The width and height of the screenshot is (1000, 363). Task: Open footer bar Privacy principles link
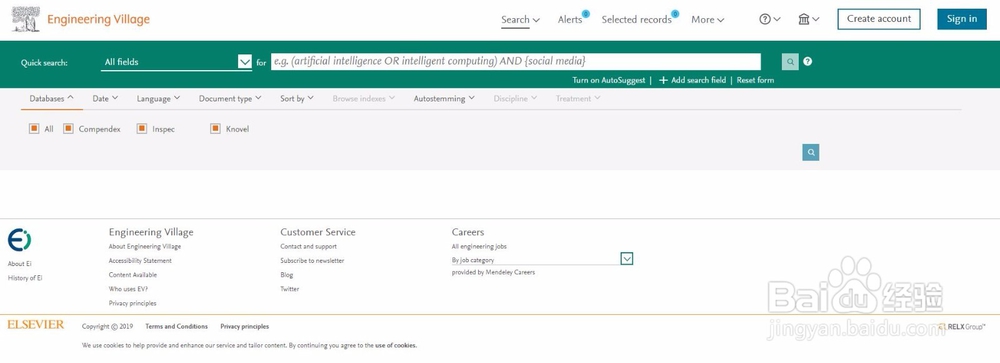point(244,326)
